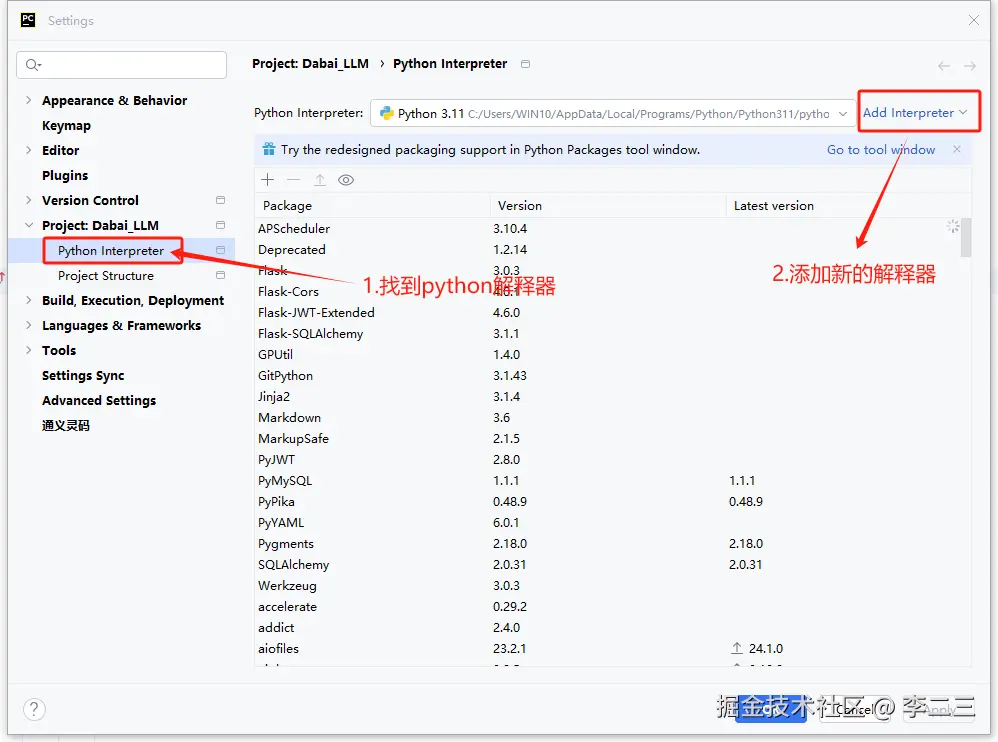Select the Flask-JWT-Extended package row
Screen dimensions: 998x742
tap(608, 312)
